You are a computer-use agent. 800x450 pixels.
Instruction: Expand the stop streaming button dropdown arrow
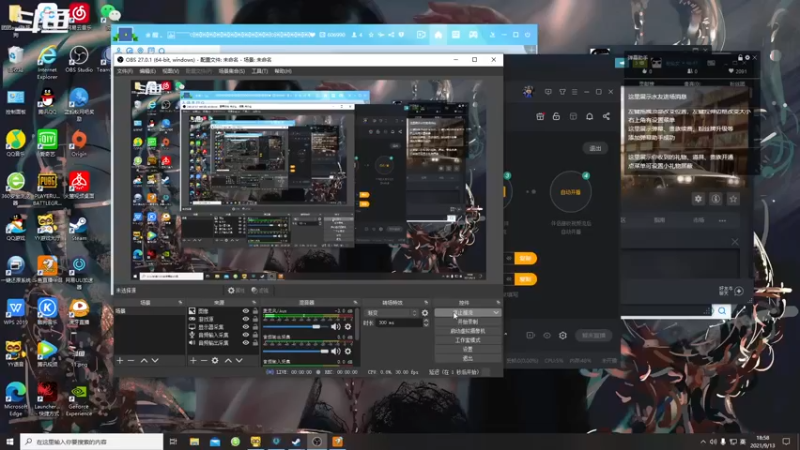click(496, 312)
